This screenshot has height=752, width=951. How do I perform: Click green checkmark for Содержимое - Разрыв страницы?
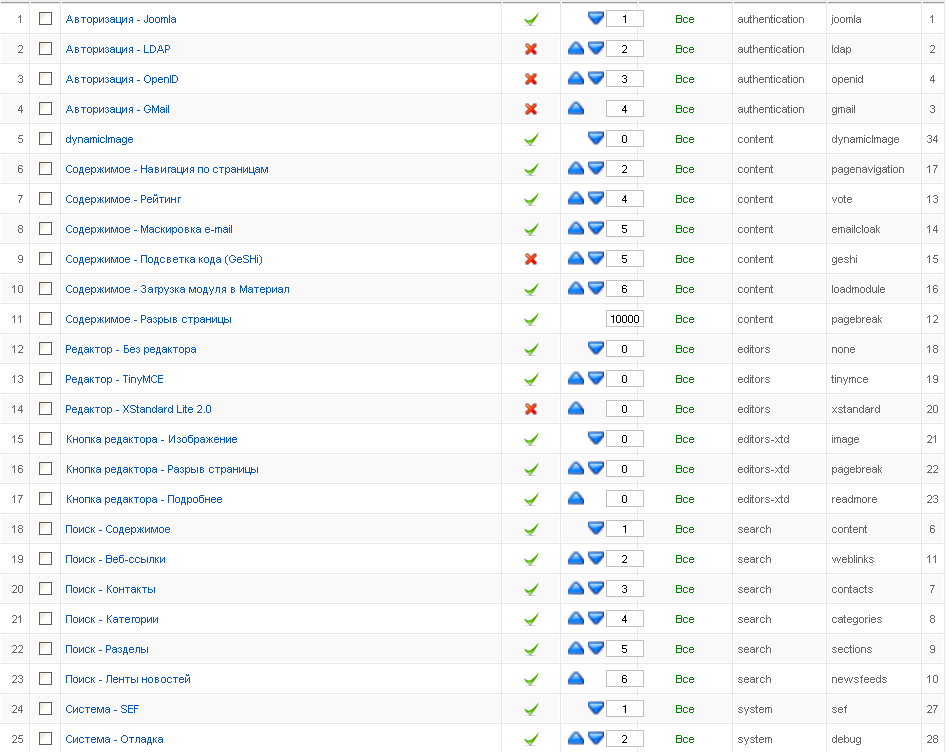[531, 319]
